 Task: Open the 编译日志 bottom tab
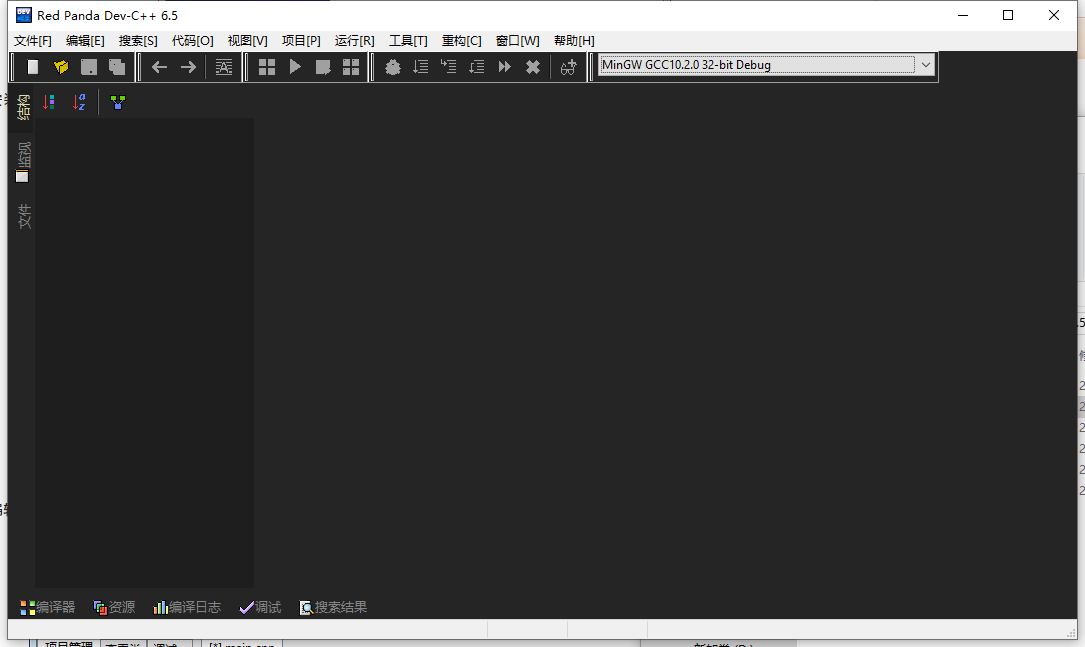[x=187, y=607]
